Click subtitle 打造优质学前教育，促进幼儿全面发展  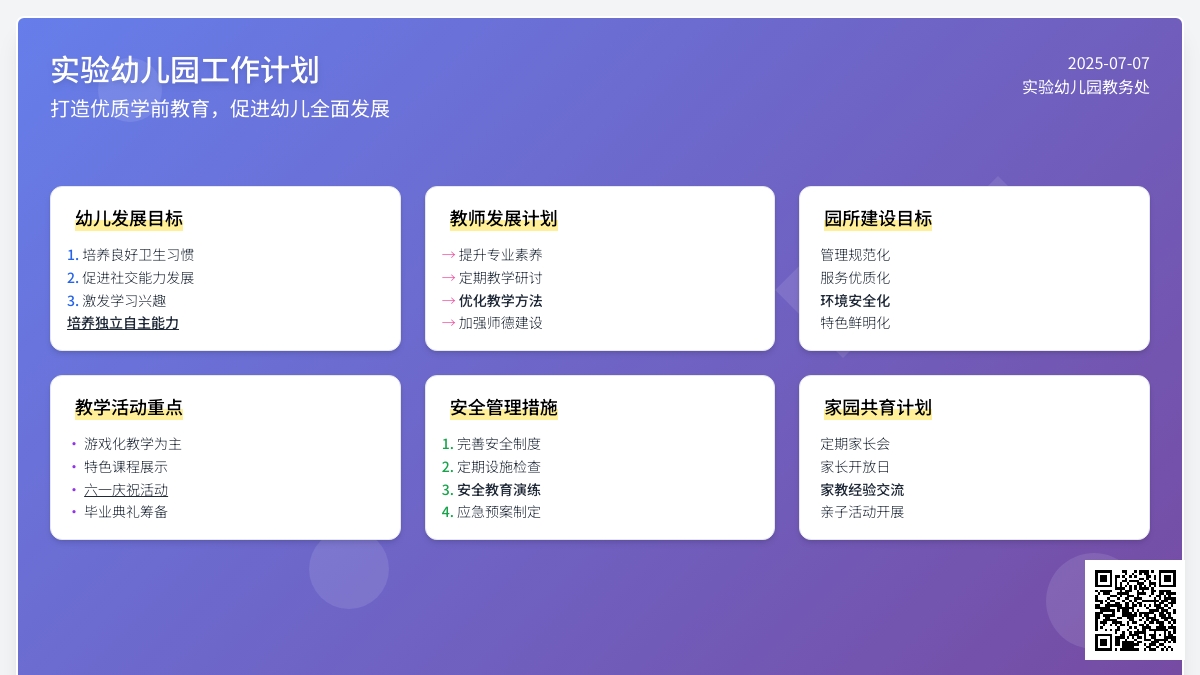pos(220,109)
